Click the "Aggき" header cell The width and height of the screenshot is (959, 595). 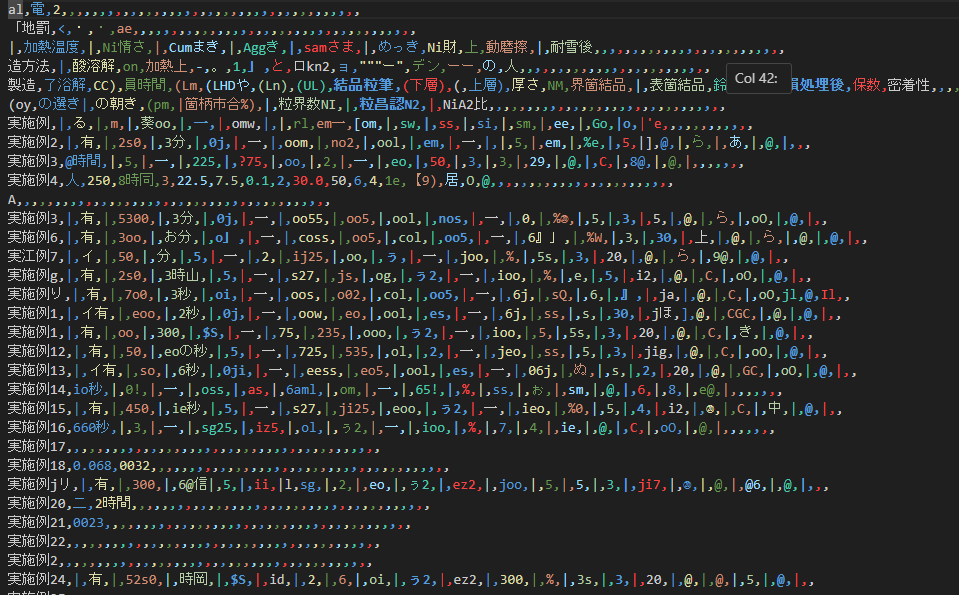pyautogui.click(x=261, y=47)
